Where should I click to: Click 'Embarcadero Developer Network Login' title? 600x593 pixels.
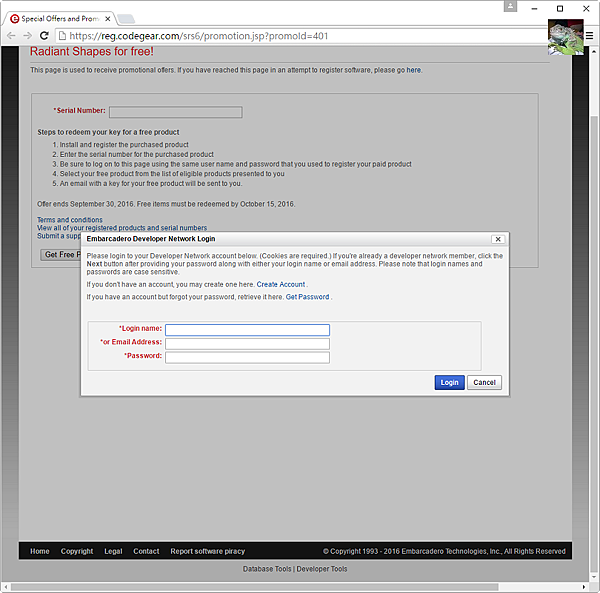151,239
